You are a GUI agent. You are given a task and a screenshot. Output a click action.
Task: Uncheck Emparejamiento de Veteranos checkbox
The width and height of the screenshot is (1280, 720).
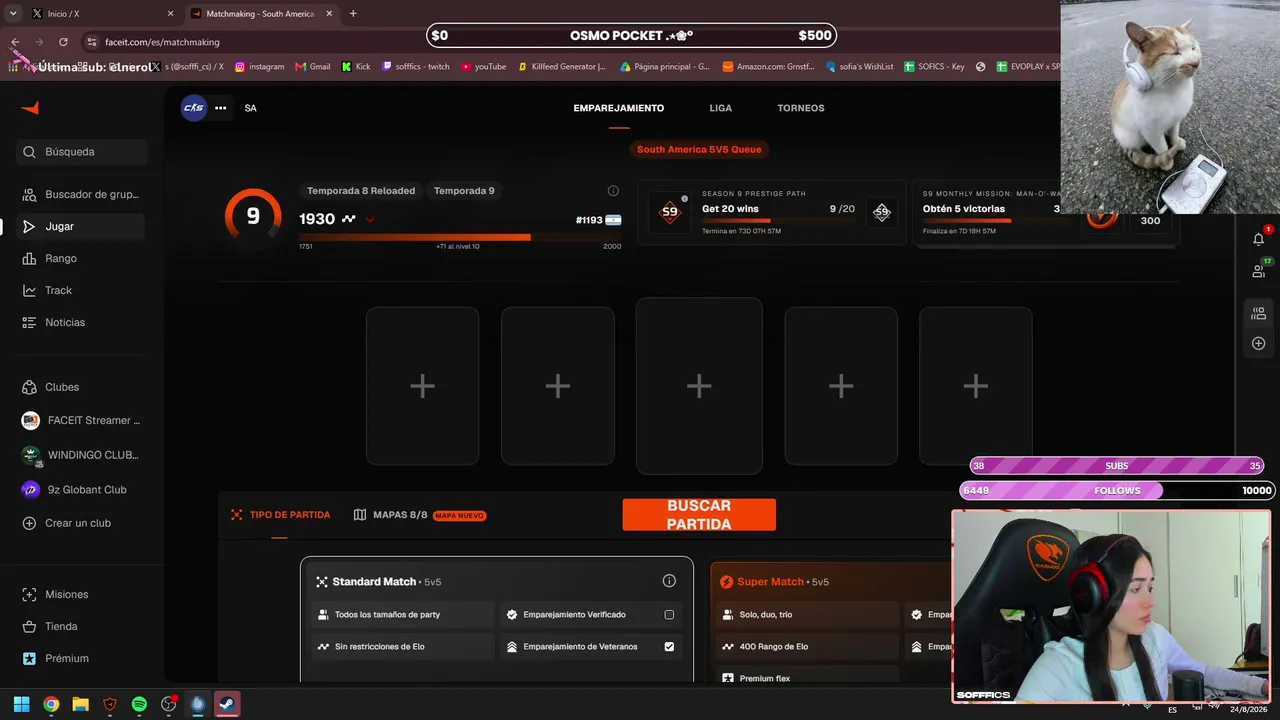click(x=669, y=647)
